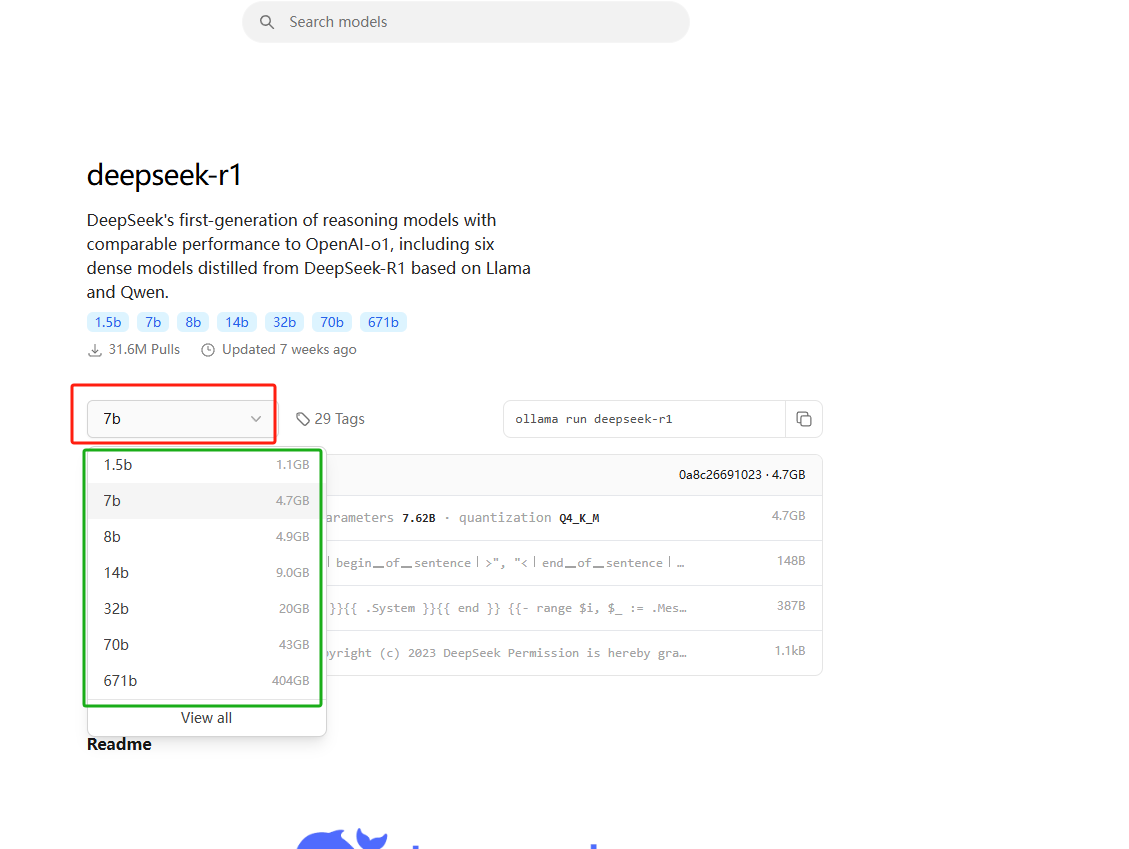This screenshot has width=1129, height=849.
Task: Click the 7b blue tag badge
Action: 153,322
